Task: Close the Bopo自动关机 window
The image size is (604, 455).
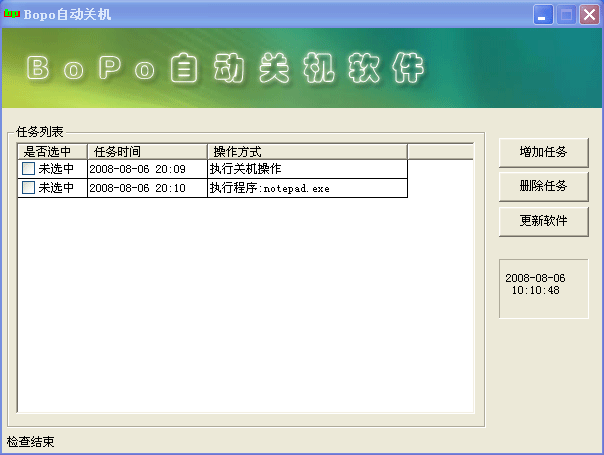Action: click(588, 15)
